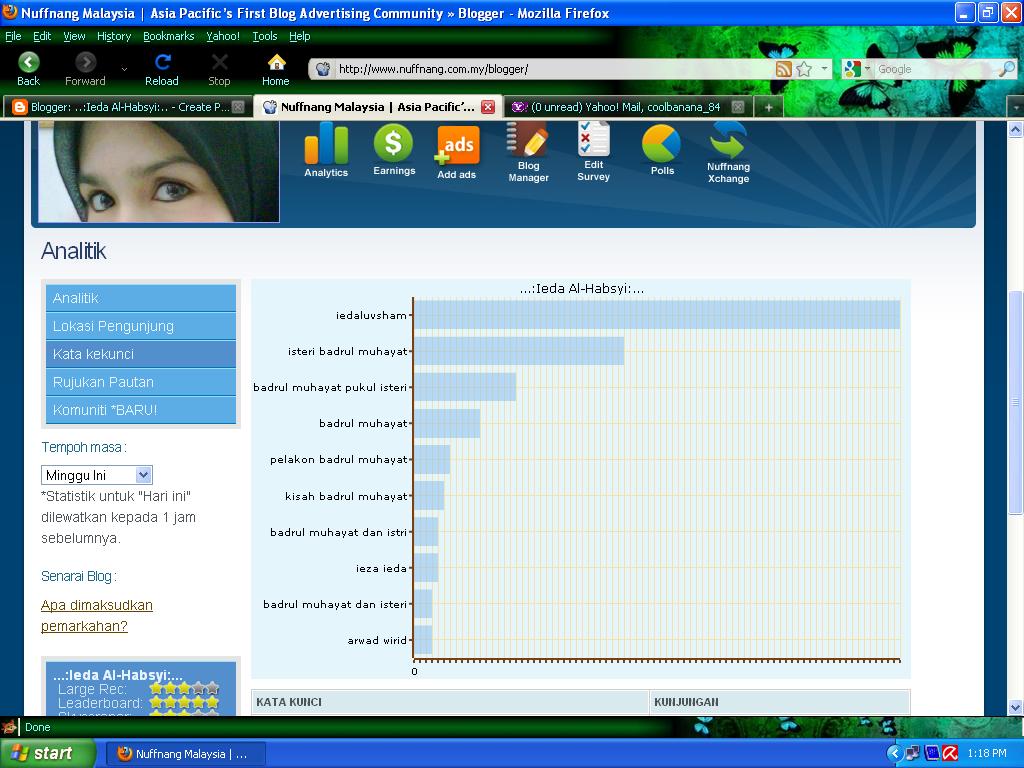Viewport: 1024px width, 768px height.
Task: Click the iedaluvsham chart bar
Action: [x=657, y=315]
